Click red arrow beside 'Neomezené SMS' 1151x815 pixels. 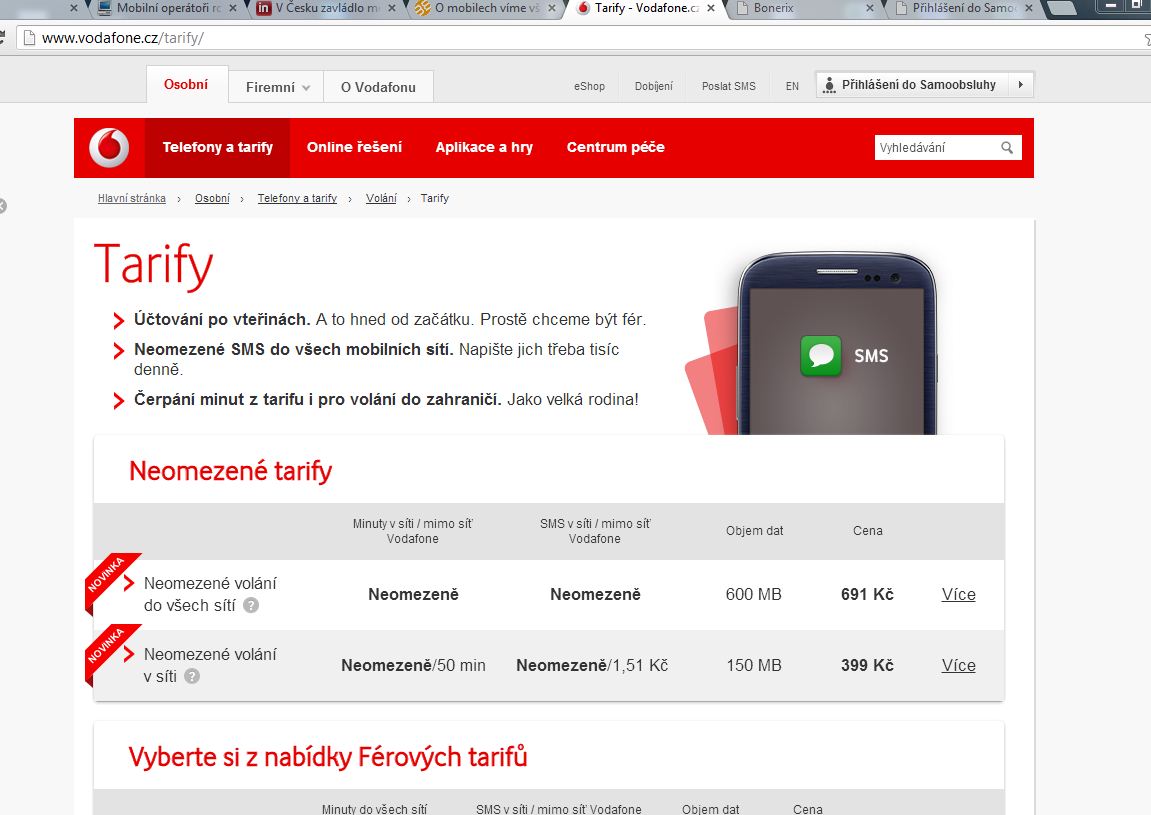118,351
